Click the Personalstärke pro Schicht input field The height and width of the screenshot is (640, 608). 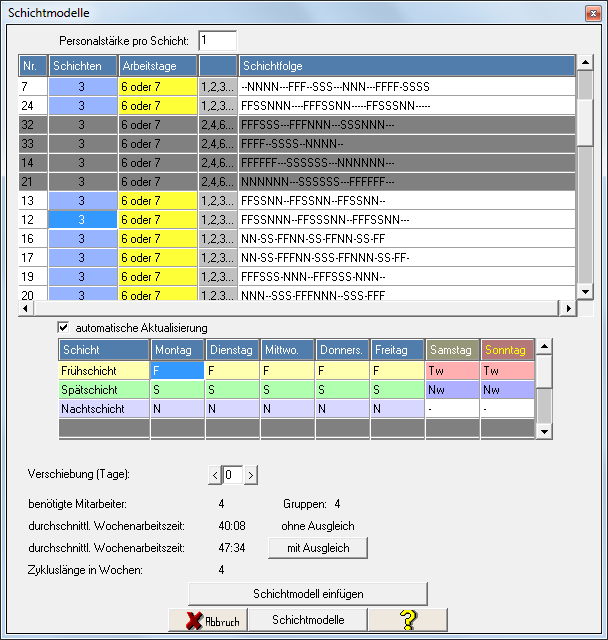tap(217, 41)
